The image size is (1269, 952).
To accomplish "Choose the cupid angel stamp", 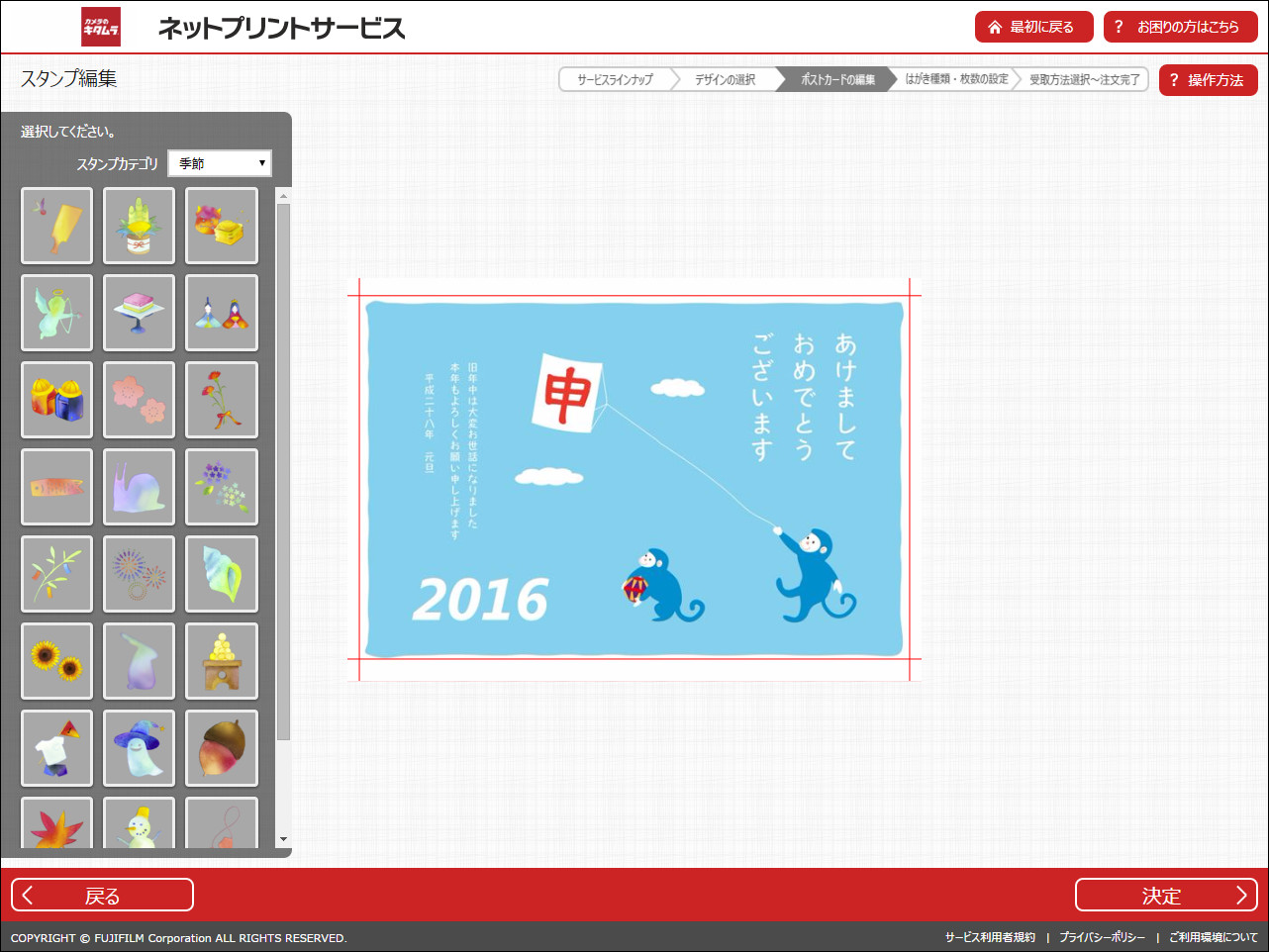I will 56,313.
